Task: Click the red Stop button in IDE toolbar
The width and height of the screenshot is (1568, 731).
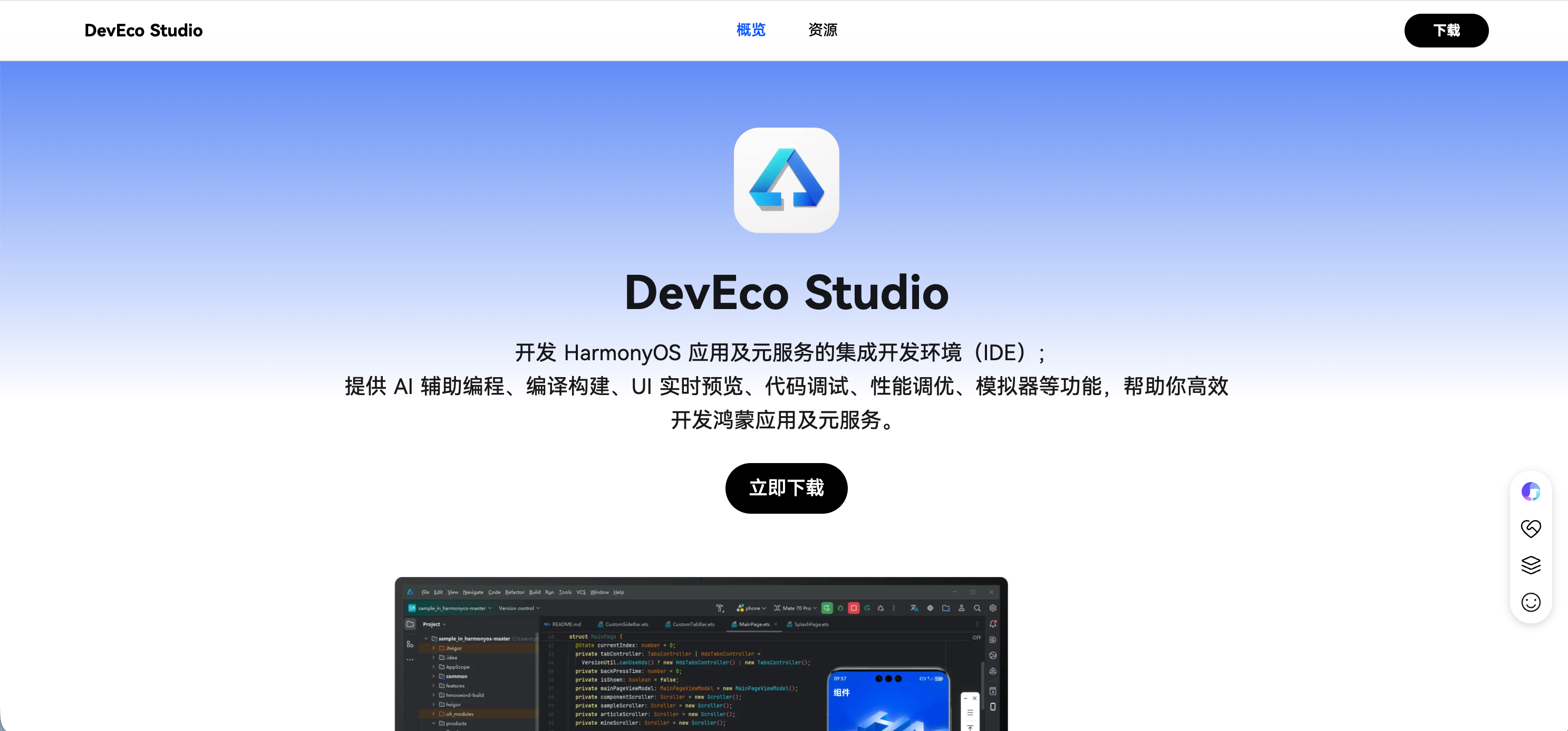Action: pos(854,608)
